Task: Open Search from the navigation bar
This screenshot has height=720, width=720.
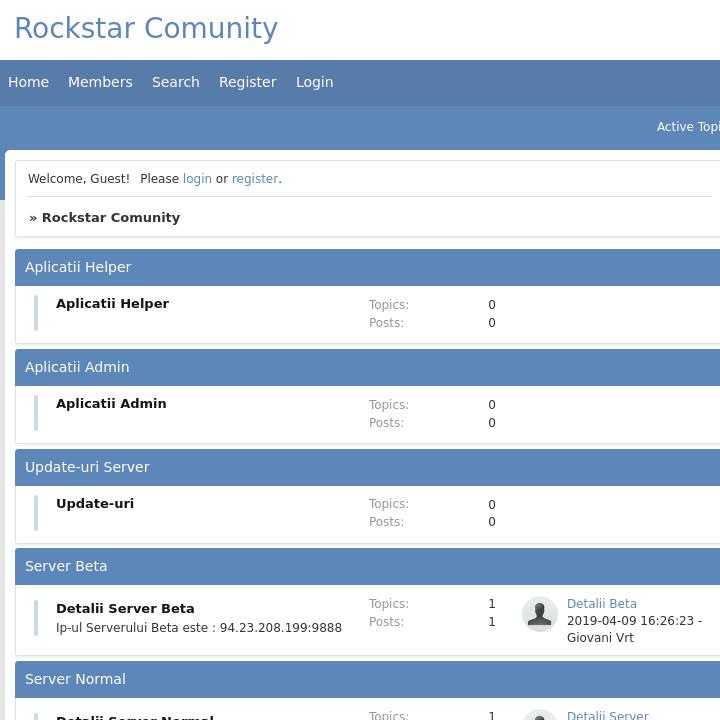Action: [176, 82]
